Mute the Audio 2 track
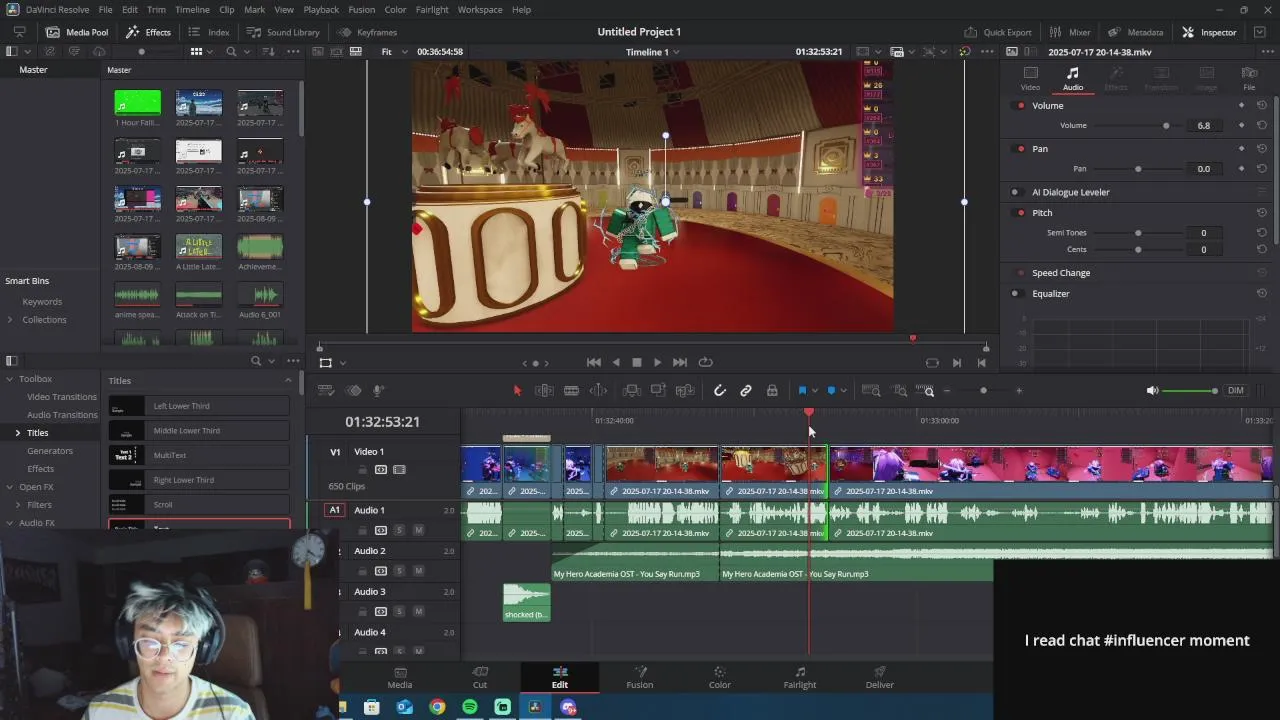This screenshot has width=1280, height=720. (x=418, y=571)
